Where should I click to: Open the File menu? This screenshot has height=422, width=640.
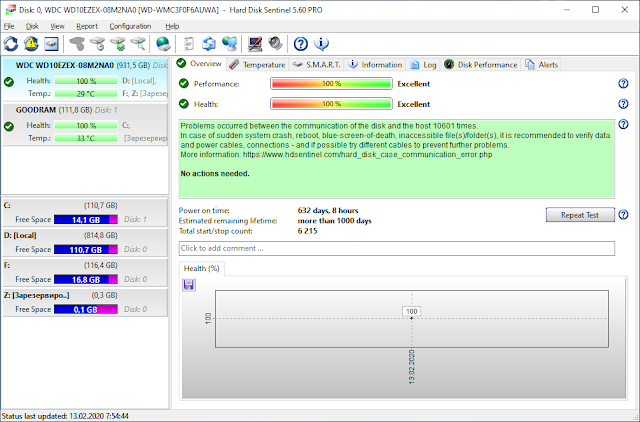[9, 26]
